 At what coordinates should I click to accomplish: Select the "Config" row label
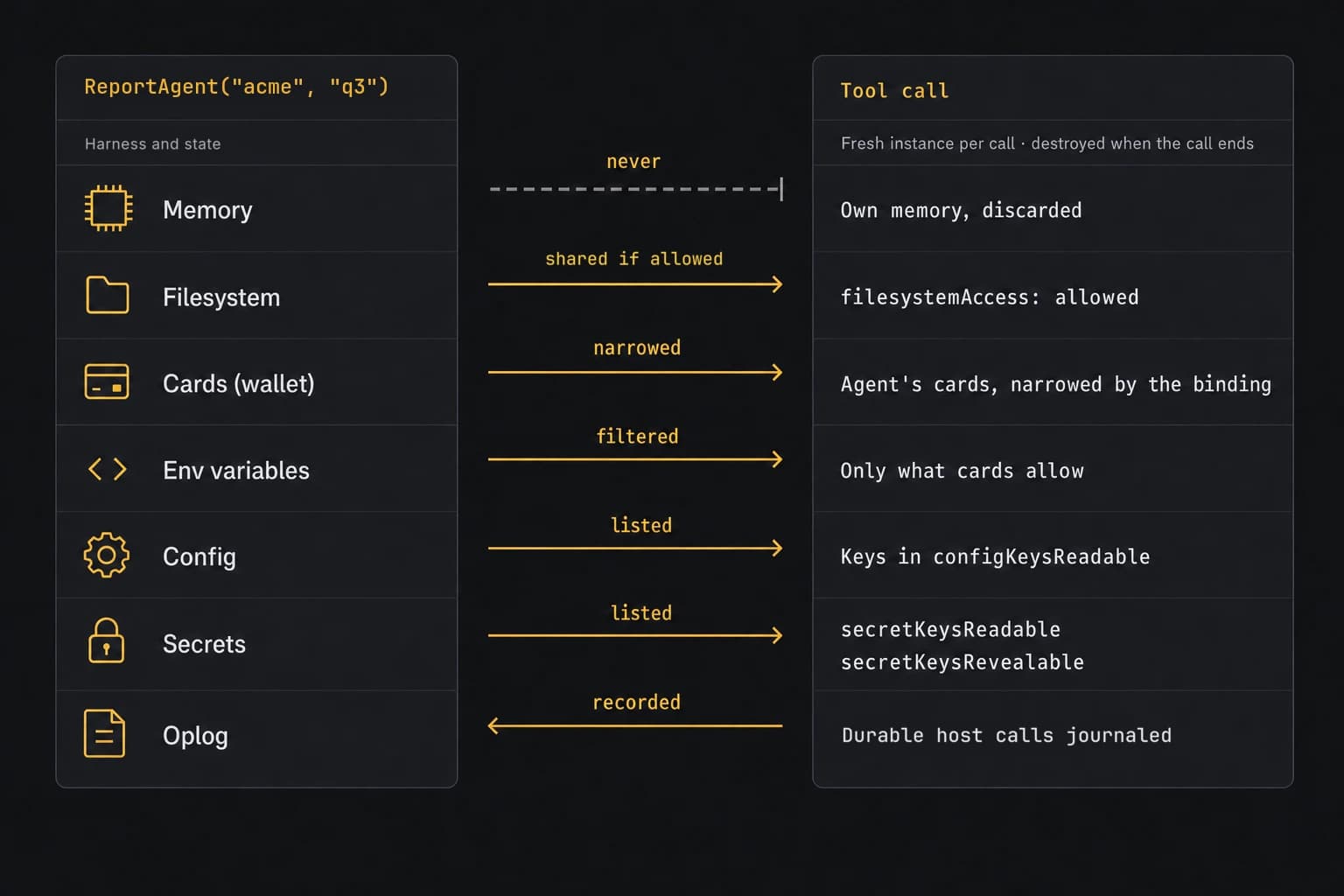[199, 556]
